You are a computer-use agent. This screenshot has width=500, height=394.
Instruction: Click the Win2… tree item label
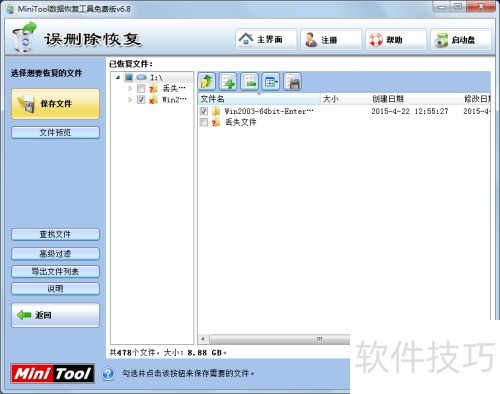tap(174, 99)
